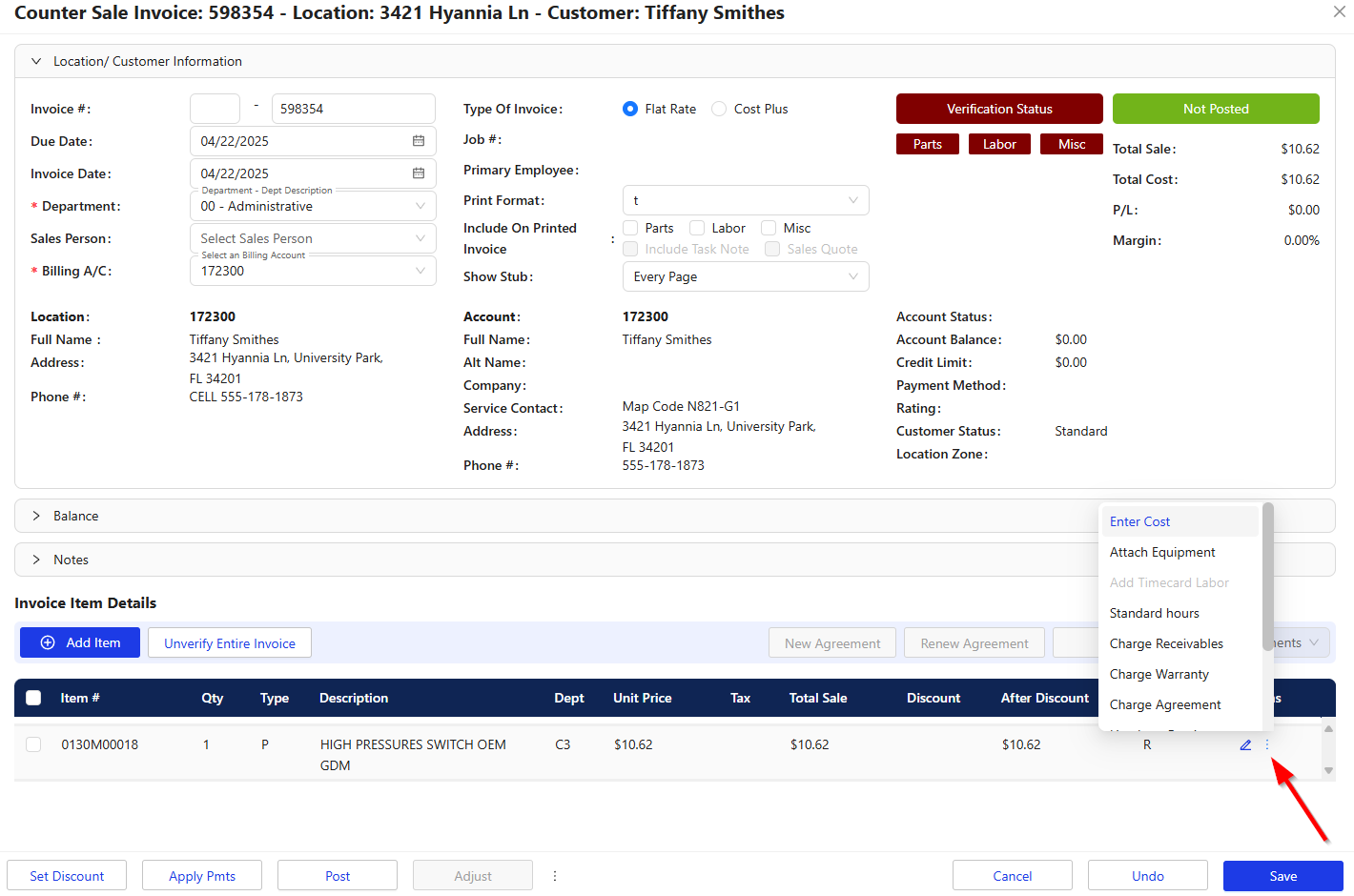Click the Renew Agreement button
The width and height of the screenshot is (1354, 896).
tap(974, 643)
